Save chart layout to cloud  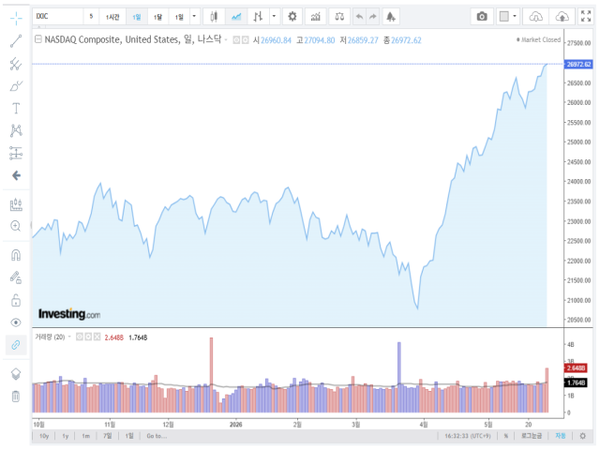[x=562, y=16]
